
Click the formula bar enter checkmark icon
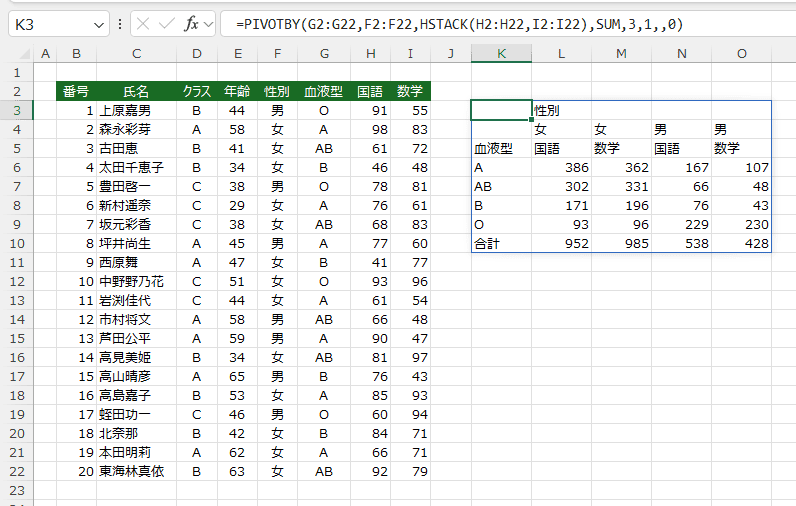pyautogui.click(x=167, y=24)
